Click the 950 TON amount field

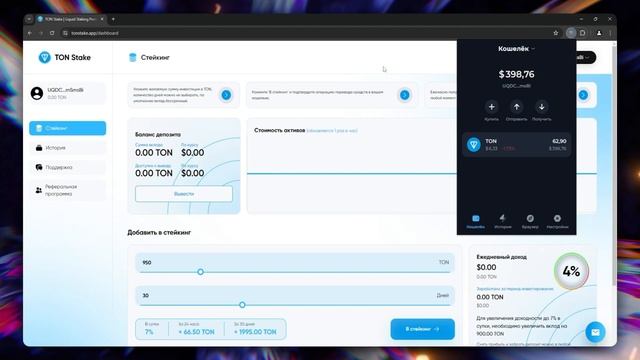294,262
